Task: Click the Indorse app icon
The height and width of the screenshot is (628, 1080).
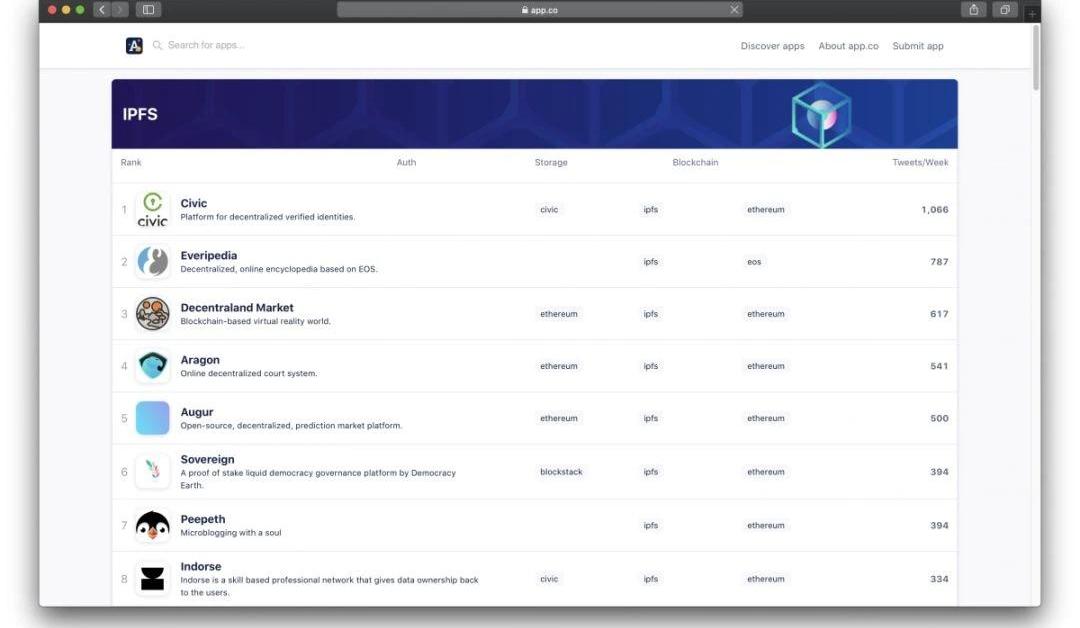Action: [x=152, y=579]
